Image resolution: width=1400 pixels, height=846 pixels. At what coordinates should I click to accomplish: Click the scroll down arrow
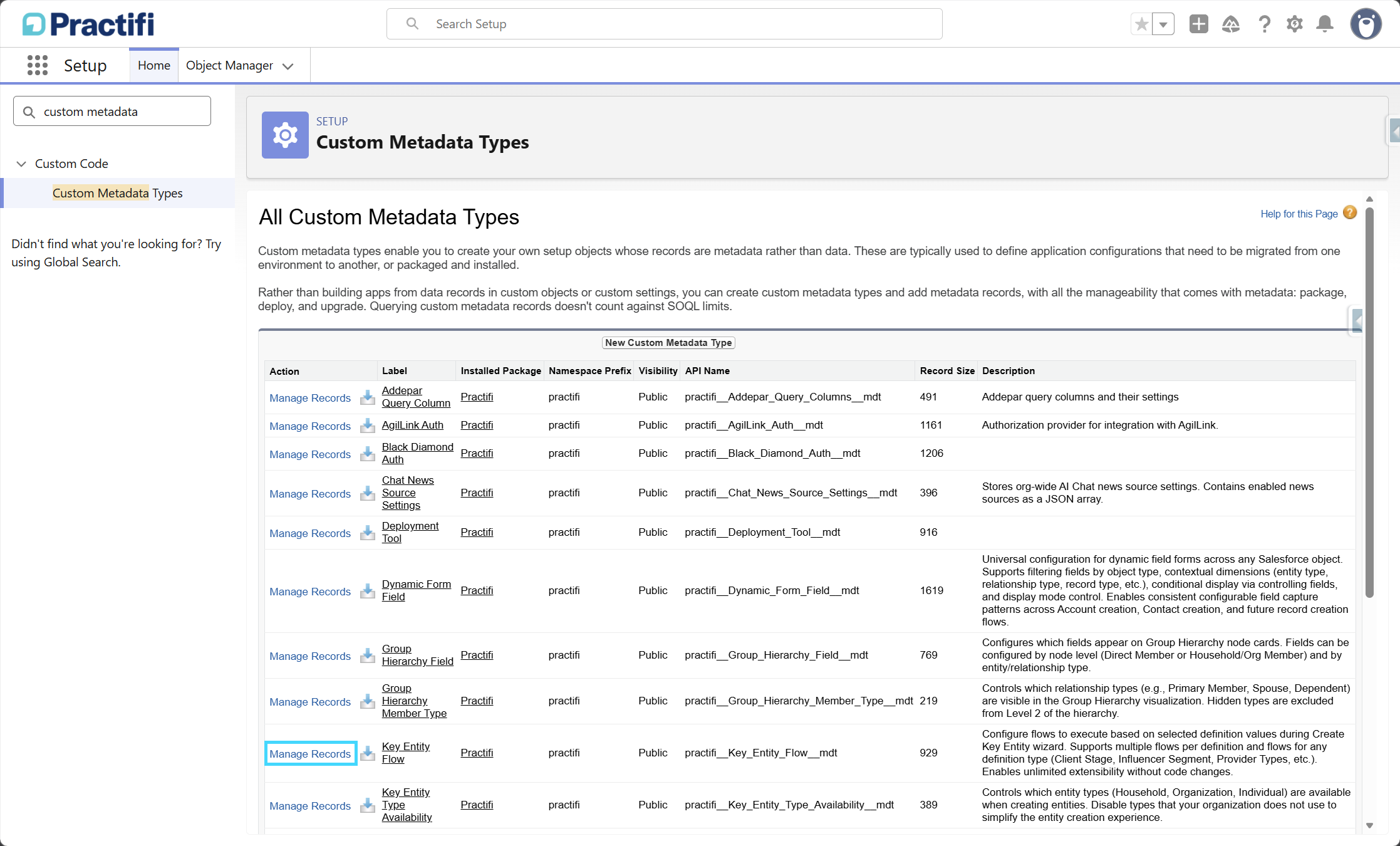click(1369, 826)
